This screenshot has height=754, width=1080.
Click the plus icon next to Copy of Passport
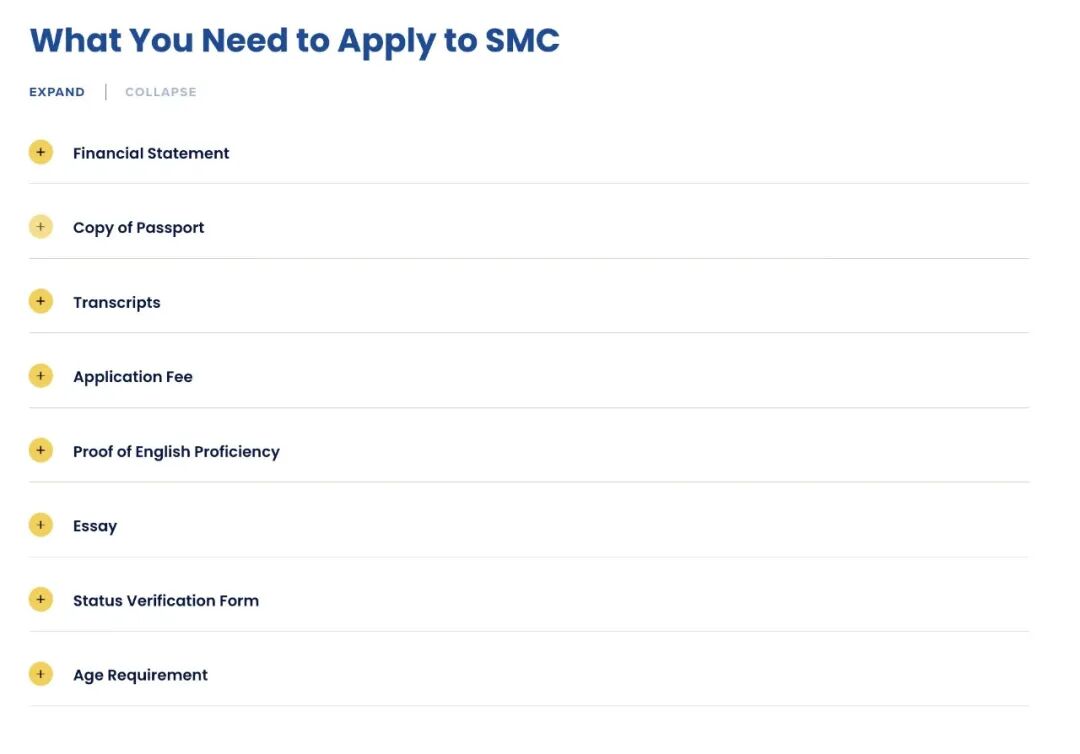(x=41, y=227)
